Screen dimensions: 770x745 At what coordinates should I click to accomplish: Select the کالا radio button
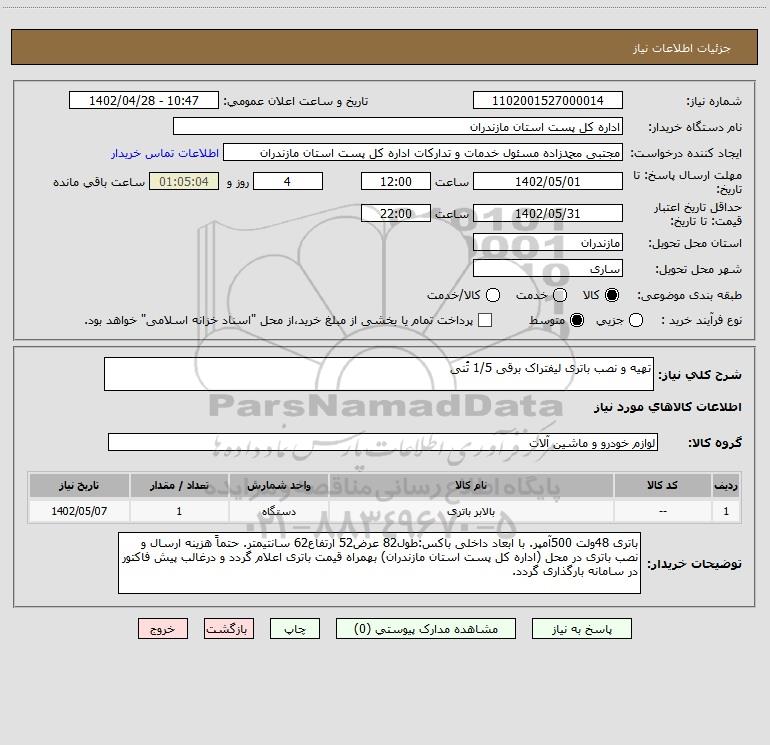point(612,295)
